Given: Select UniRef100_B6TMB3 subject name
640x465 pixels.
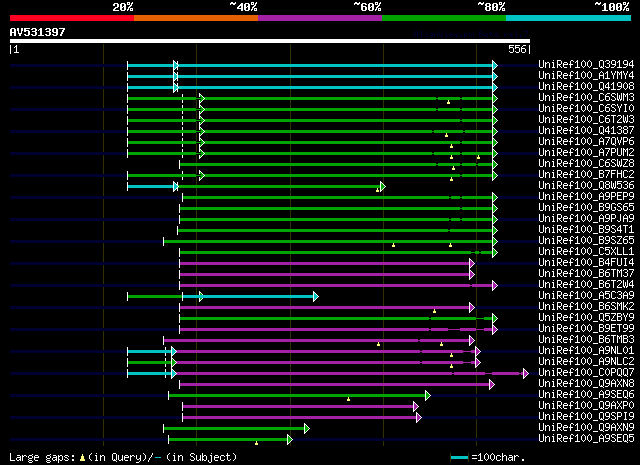Looking at the screenshot, I should (586, 340).
